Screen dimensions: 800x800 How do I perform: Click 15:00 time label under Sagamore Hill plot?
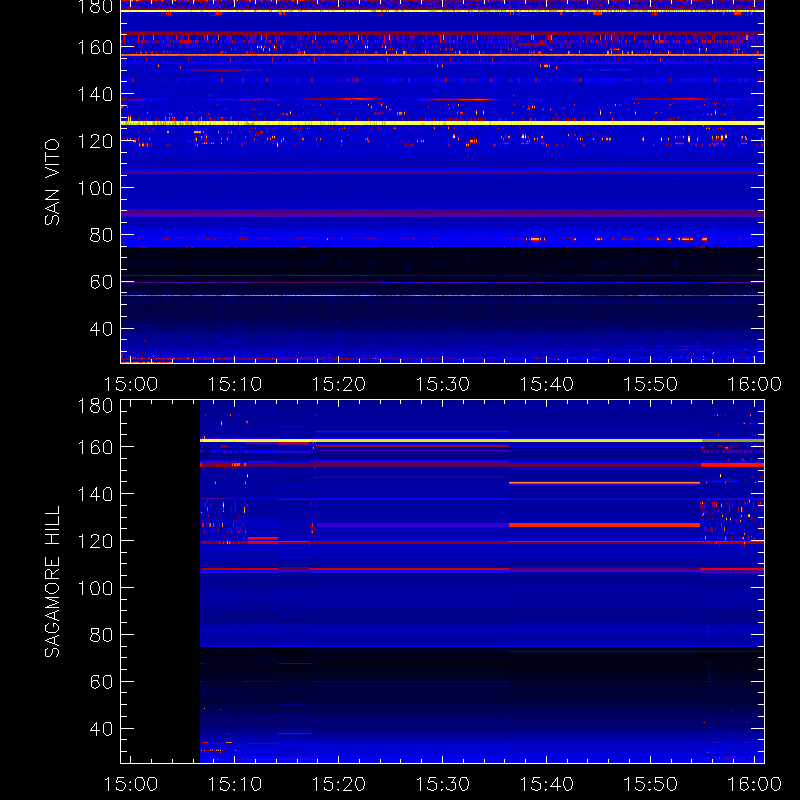[x=131, y=784]
